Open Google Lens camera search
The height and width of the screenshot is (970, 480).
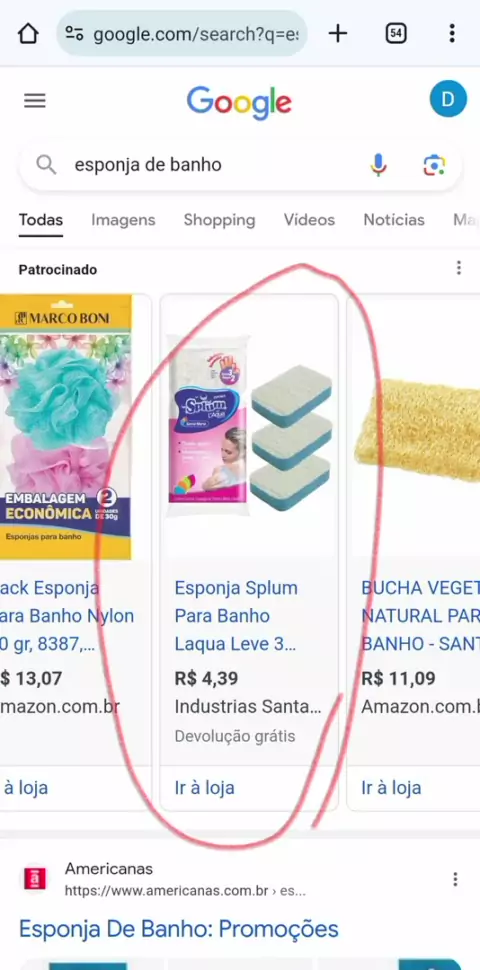[434, 165]
